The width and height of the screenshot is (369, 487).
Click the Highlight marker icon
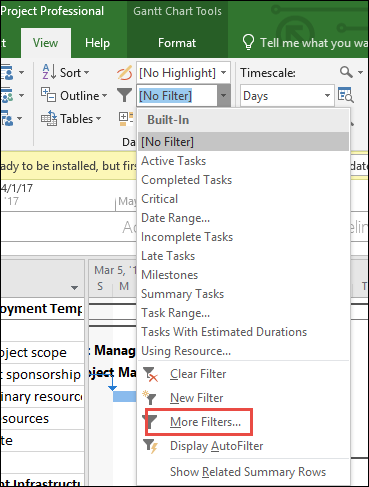(x=124, y=73)
